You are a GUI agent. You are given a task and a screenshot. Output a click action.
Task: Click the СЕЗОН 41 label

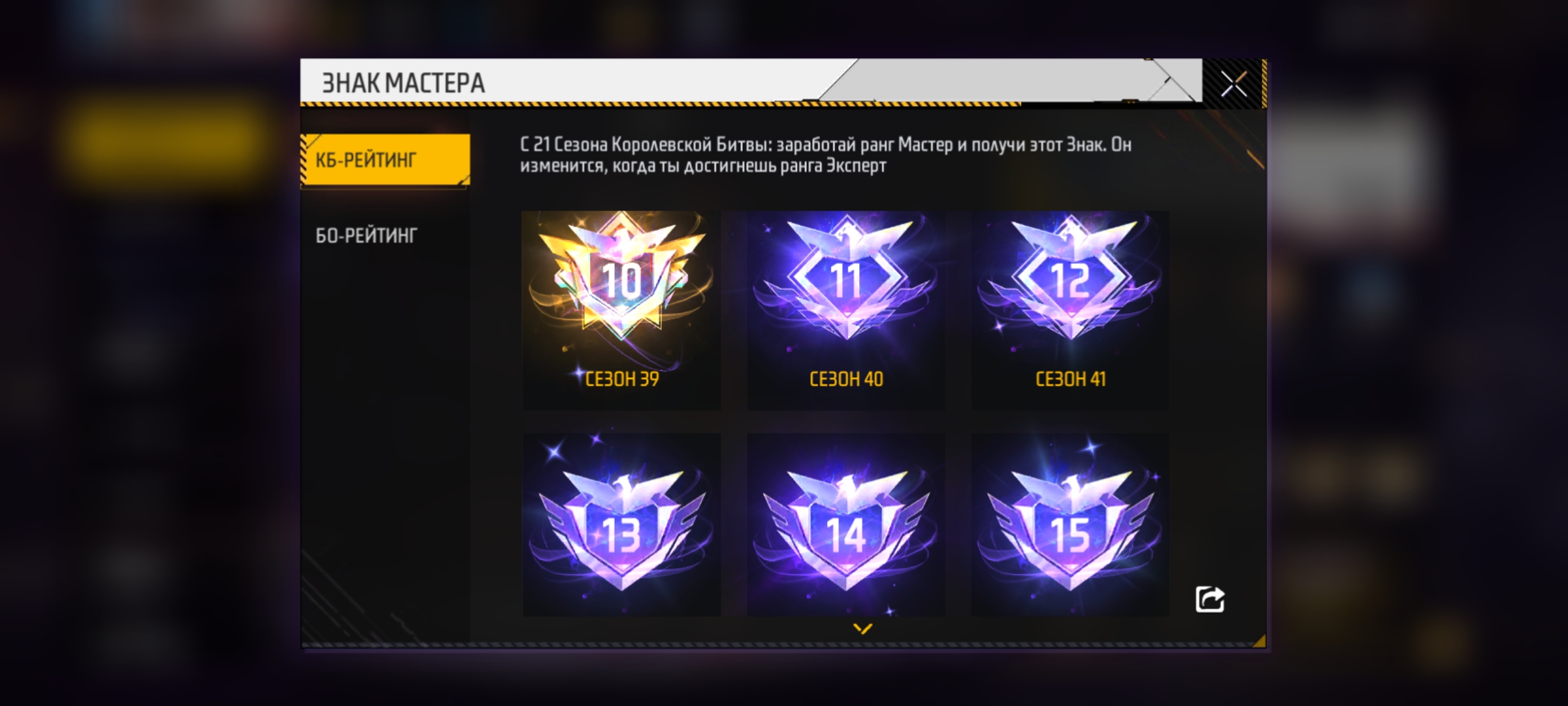click(1070, 379)
